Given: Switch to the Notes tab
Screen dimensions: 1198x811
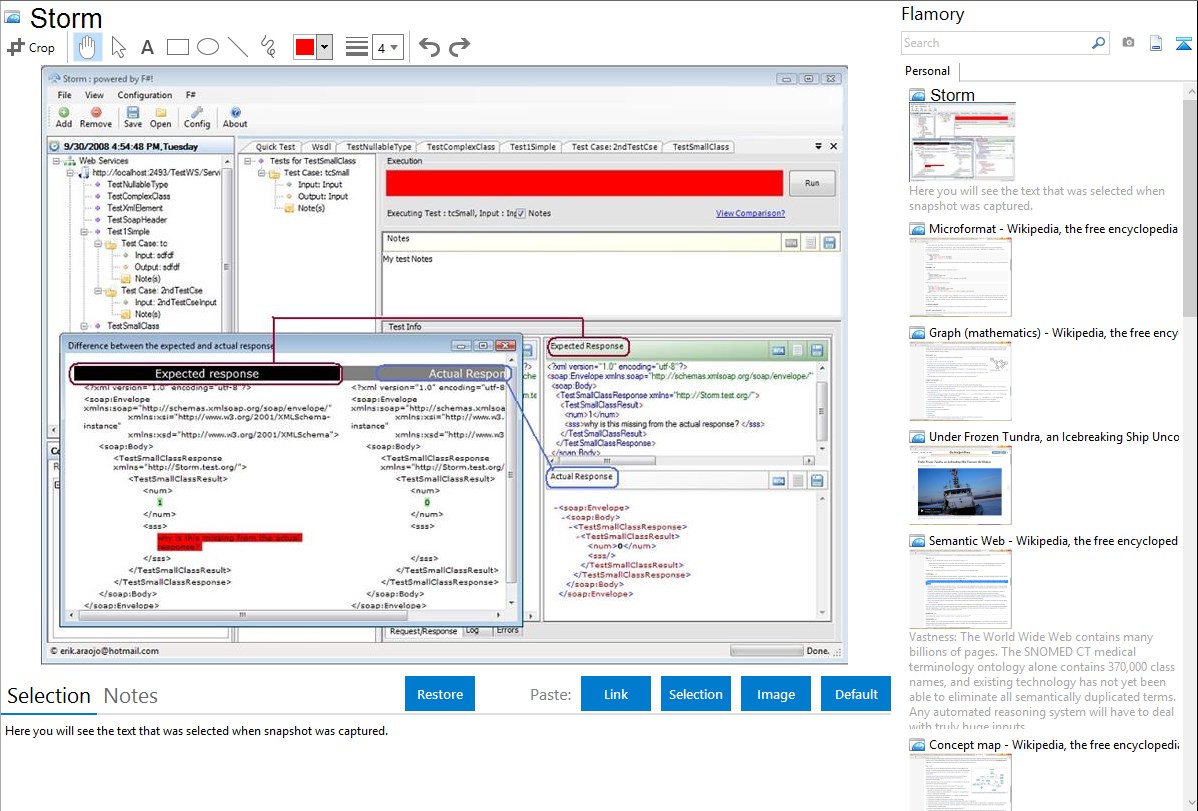Looking at the screenshot, I should click(x=131, y=696).
